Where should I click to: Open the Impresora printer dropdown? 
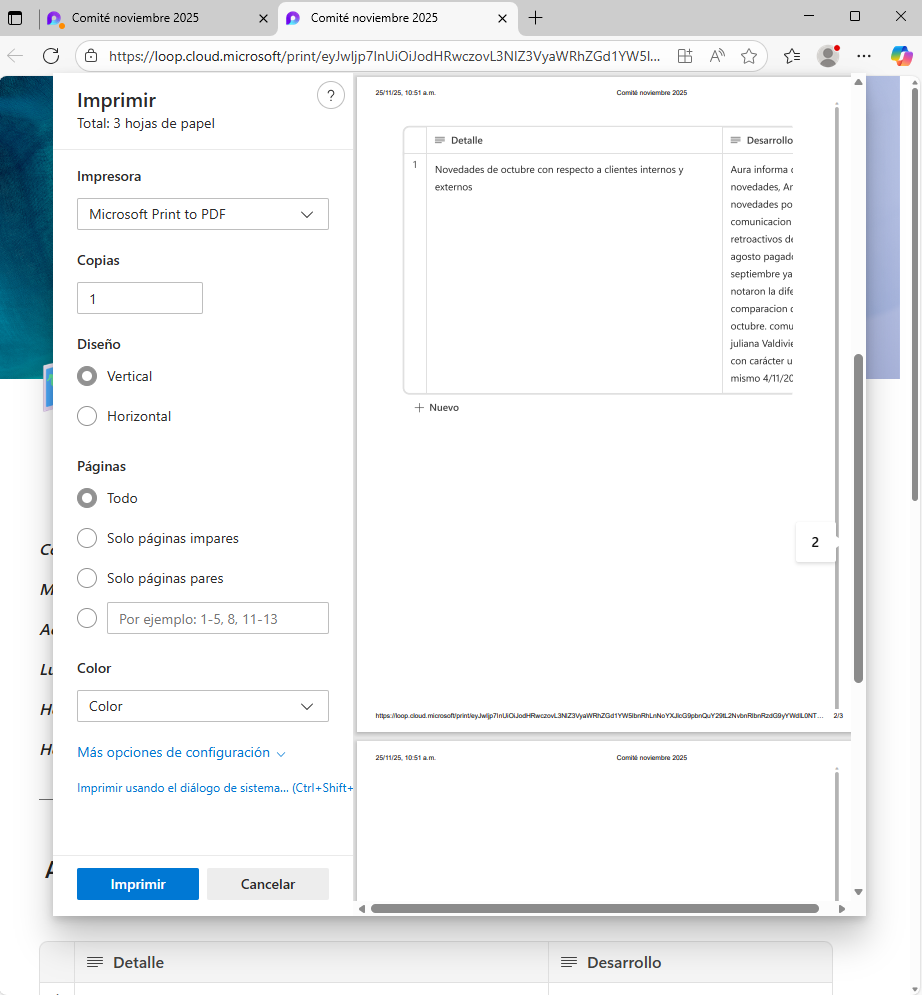(202, 214)
